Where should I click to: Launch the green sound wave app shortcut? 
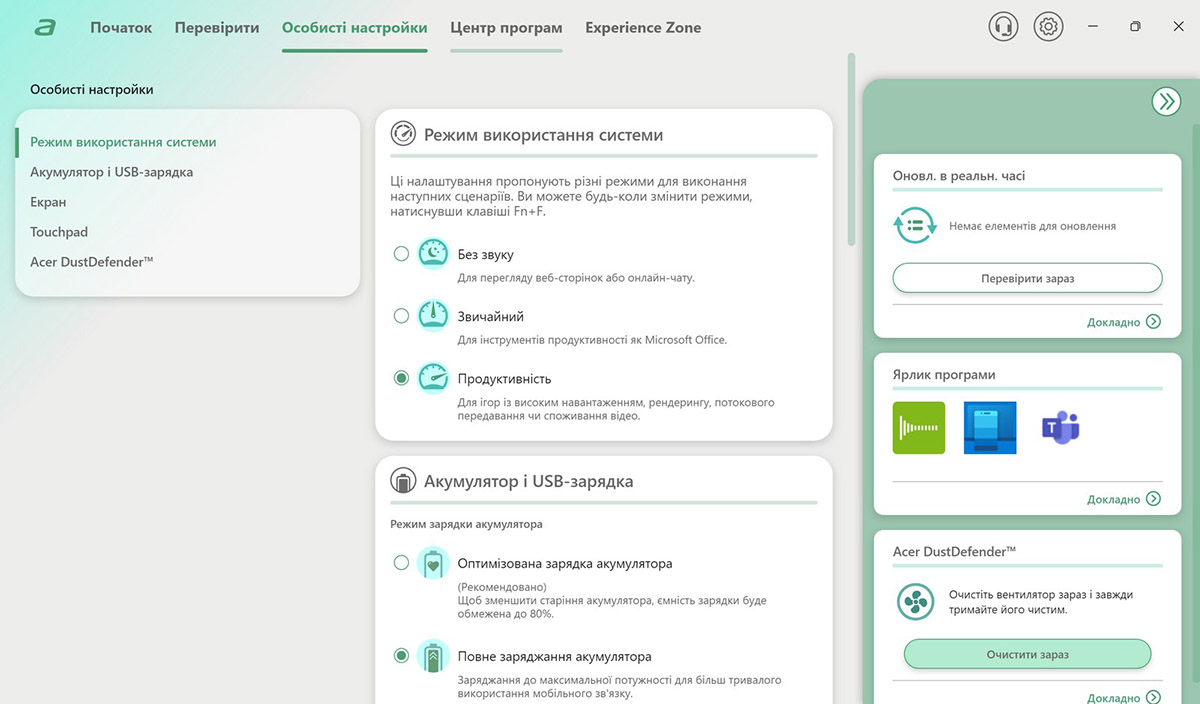[x=918, y=428]
